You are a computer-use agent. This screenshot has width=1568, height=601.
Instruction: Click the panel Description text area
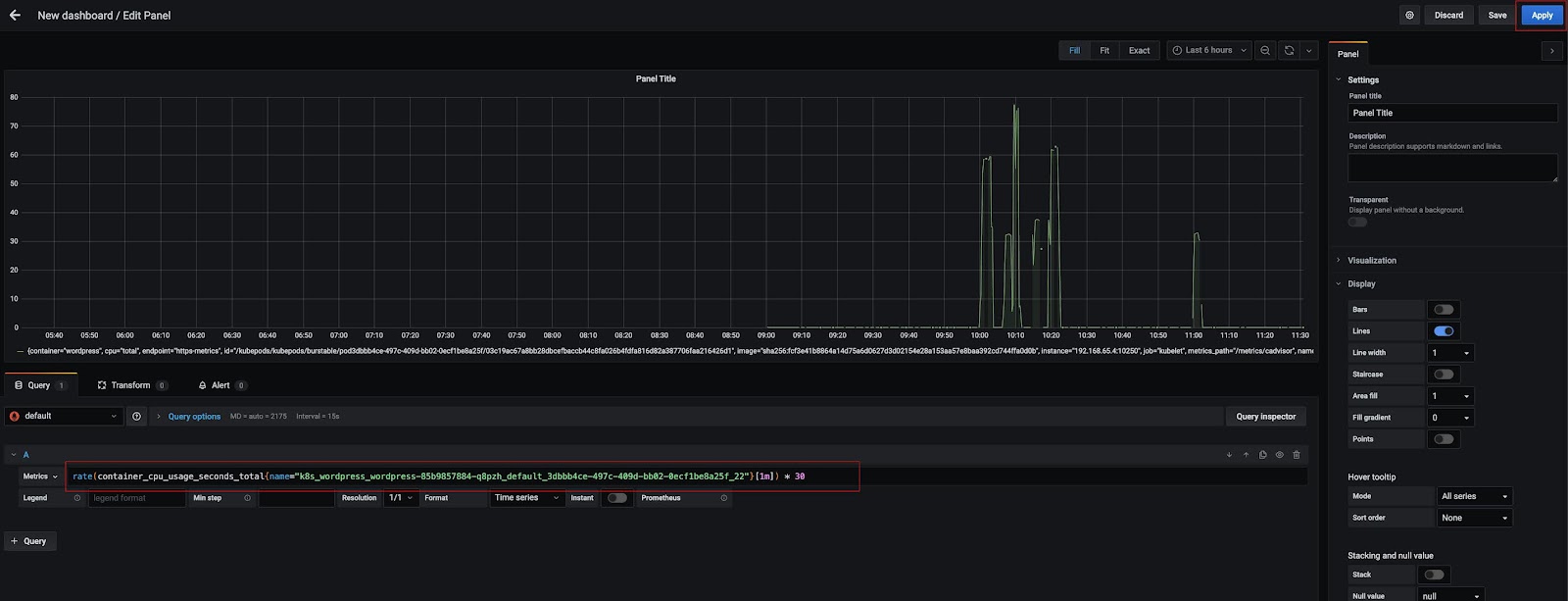[x=1452, y=168]
